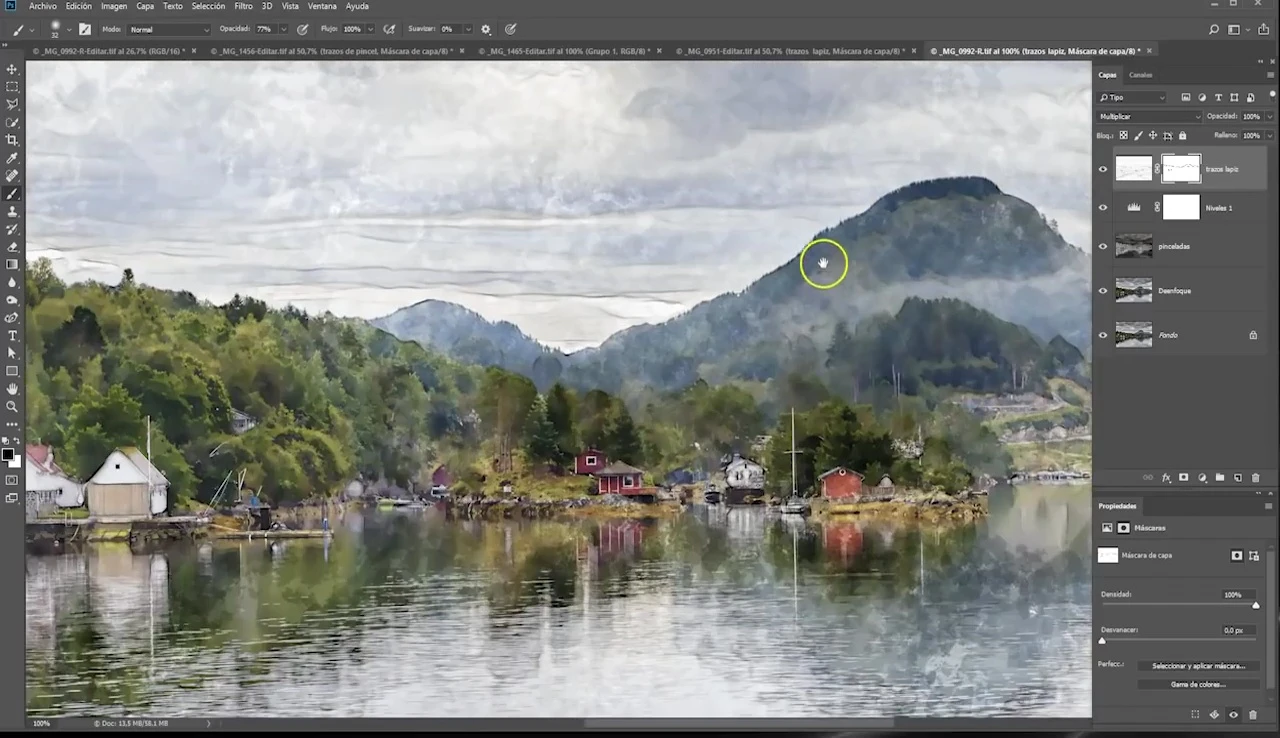
Task: Hide the 'Niveles 1' adjustment layer
Action: tap(1103, 208)
